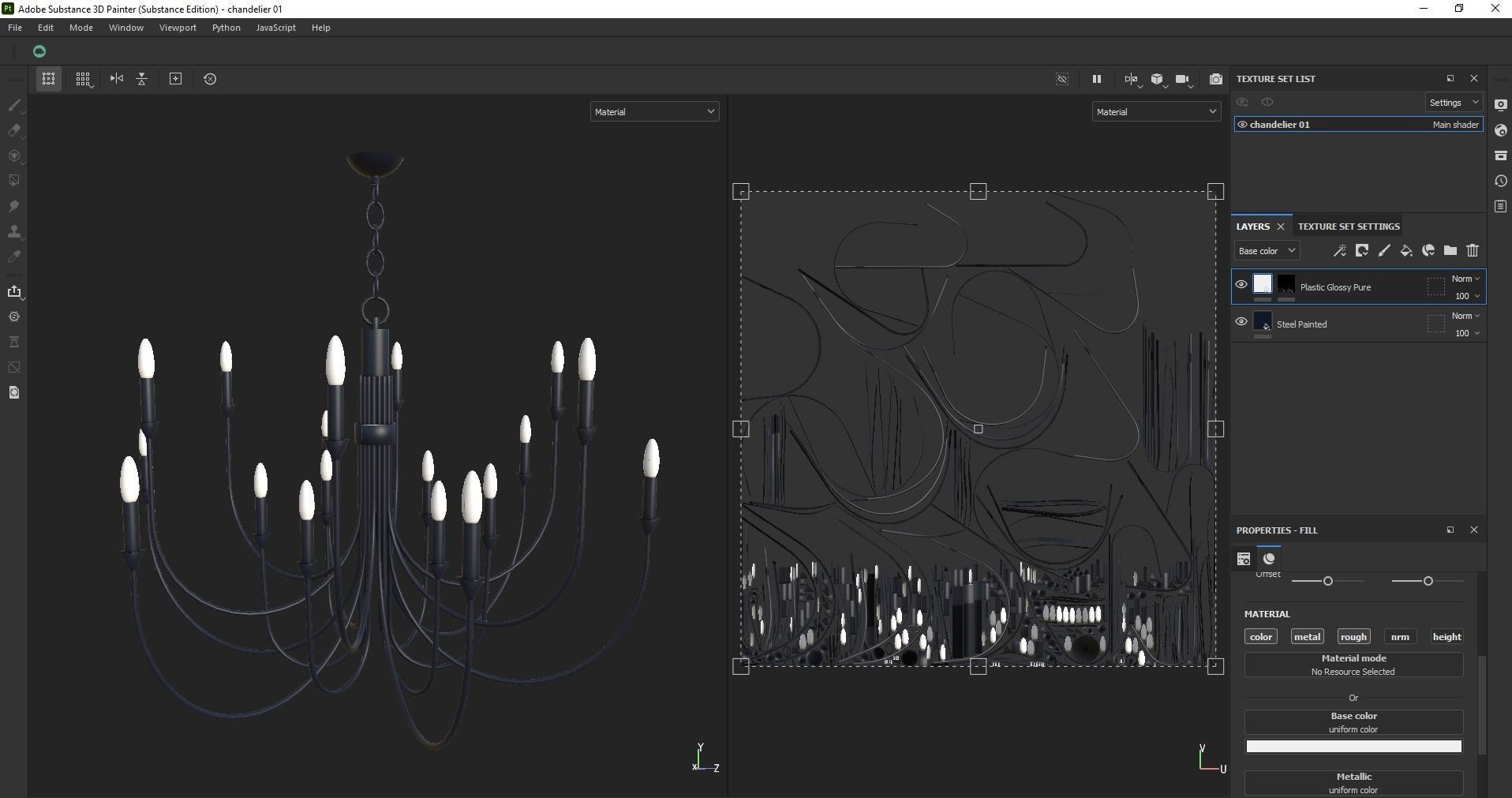1512x798 pixels.
Task: Open the Viewport menu
Action: (178, 28)
